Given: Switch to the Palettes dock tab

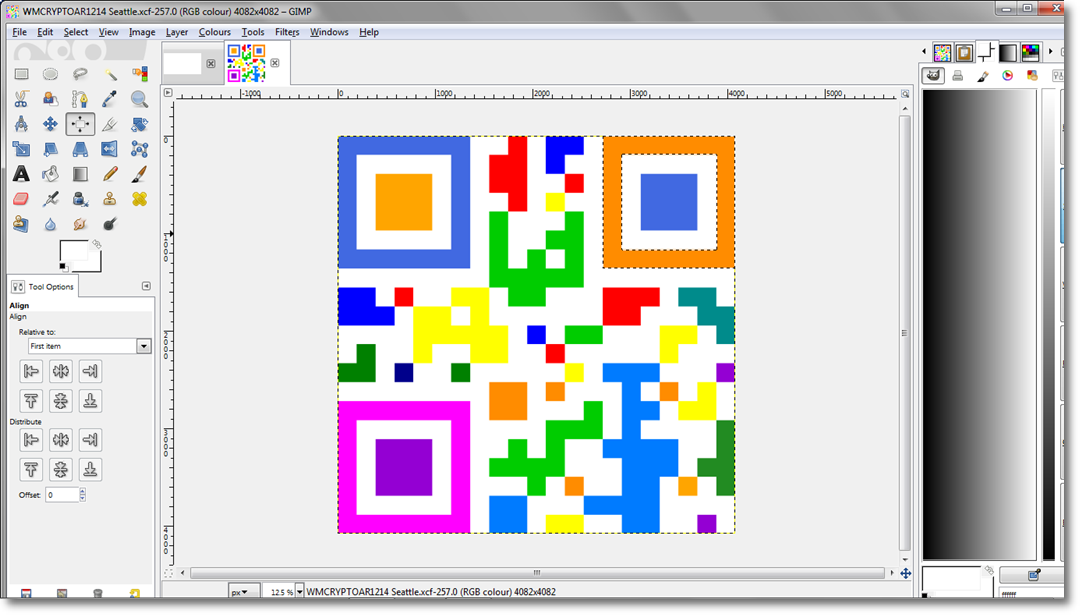Looking at the screenshot, I should point(1030,52).
